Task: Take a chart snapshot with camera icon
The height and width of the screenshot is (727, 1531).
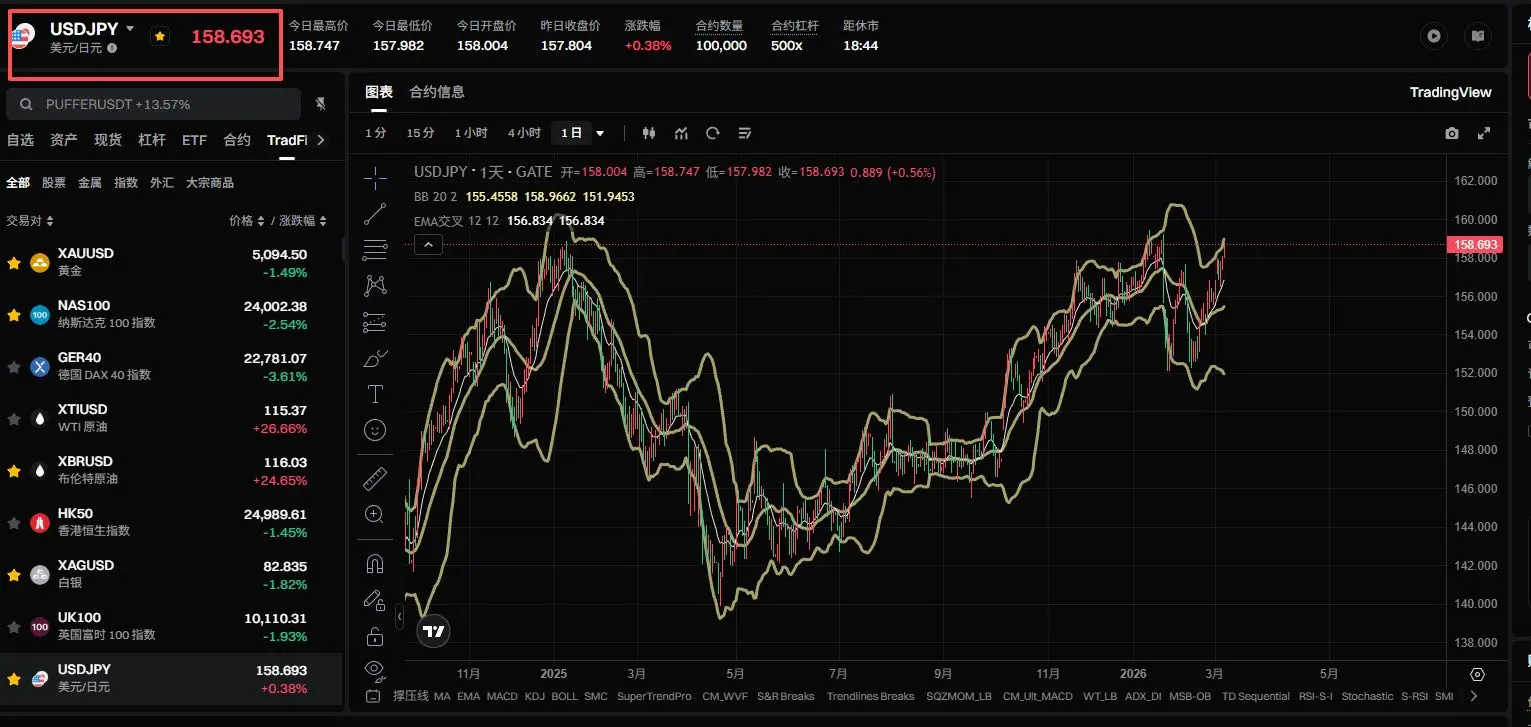Action: [x=1452, y=133]
